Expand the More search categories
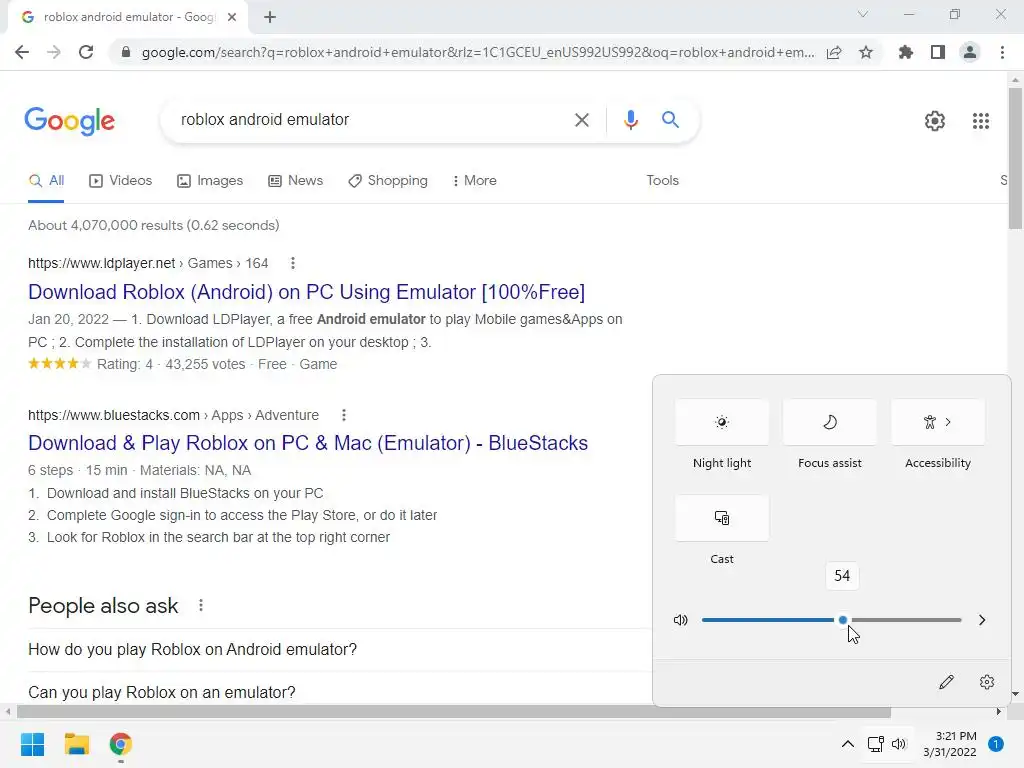Viewport: 1024px width, 768px height. click(474, 181)
